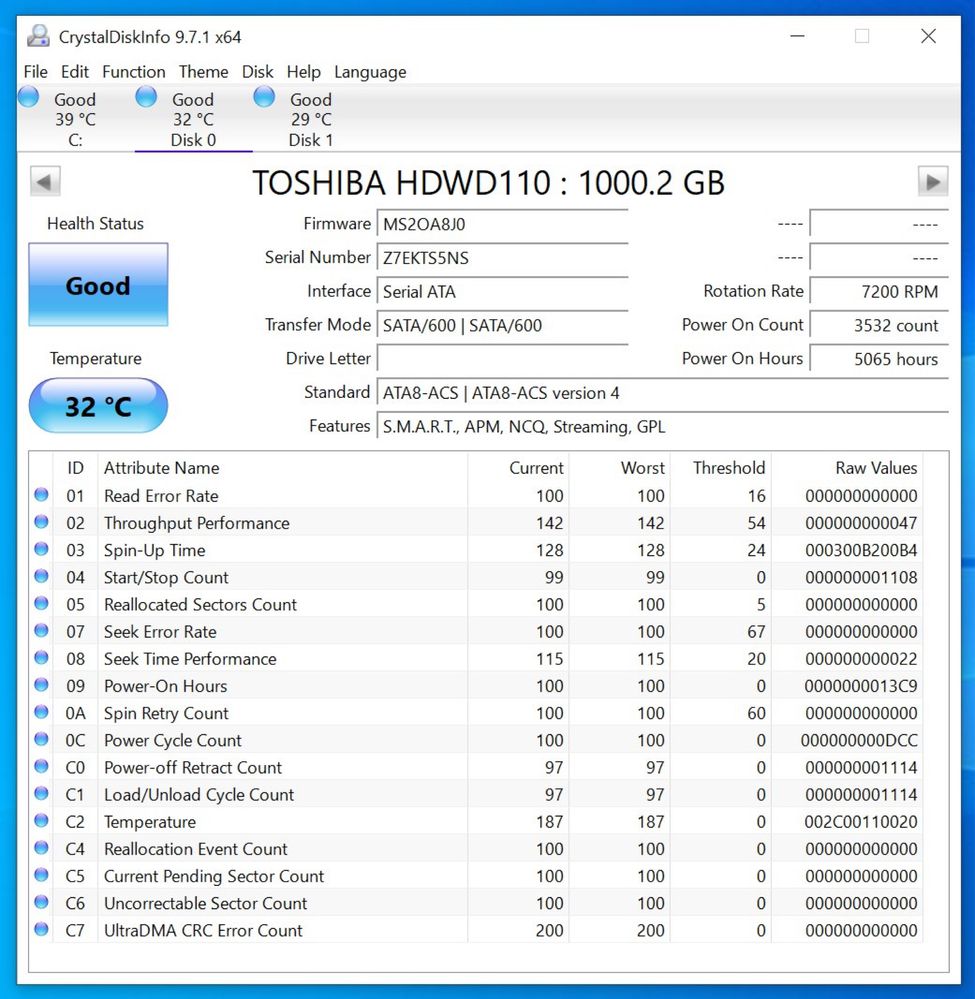975x999 pixels.
Task: Click status orb for Seek Error Rate
Action: click(41, 630)
